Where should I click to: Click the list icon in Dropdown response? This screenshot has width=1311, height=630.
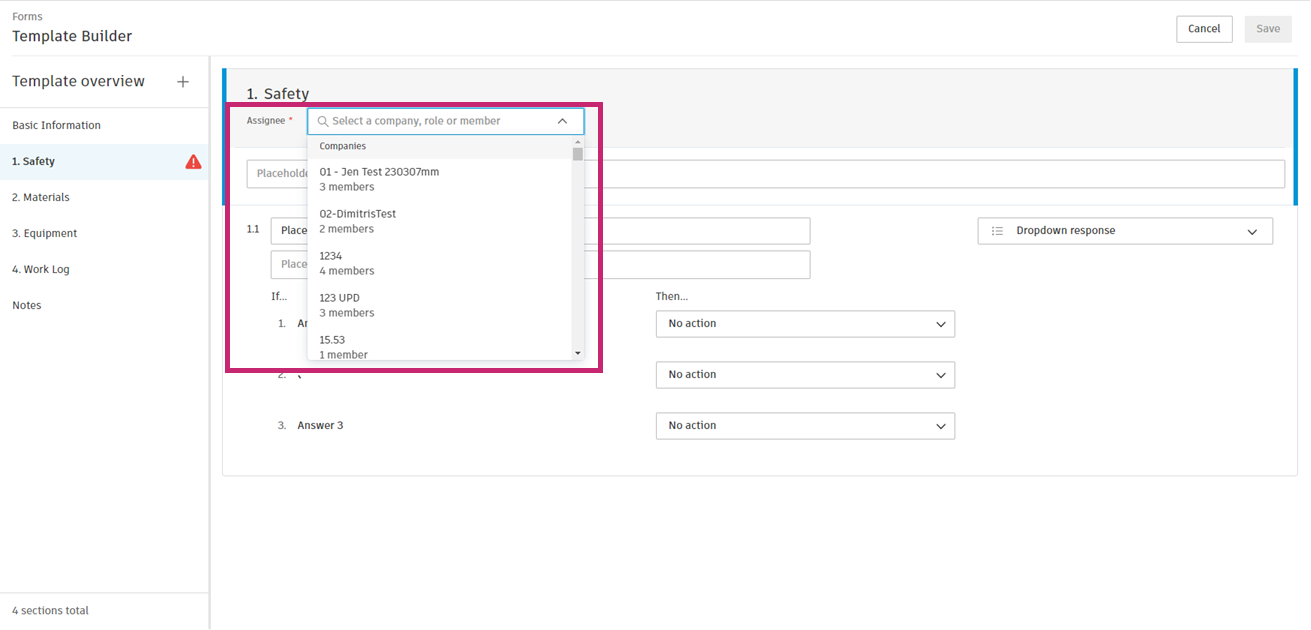click(997, 231)
